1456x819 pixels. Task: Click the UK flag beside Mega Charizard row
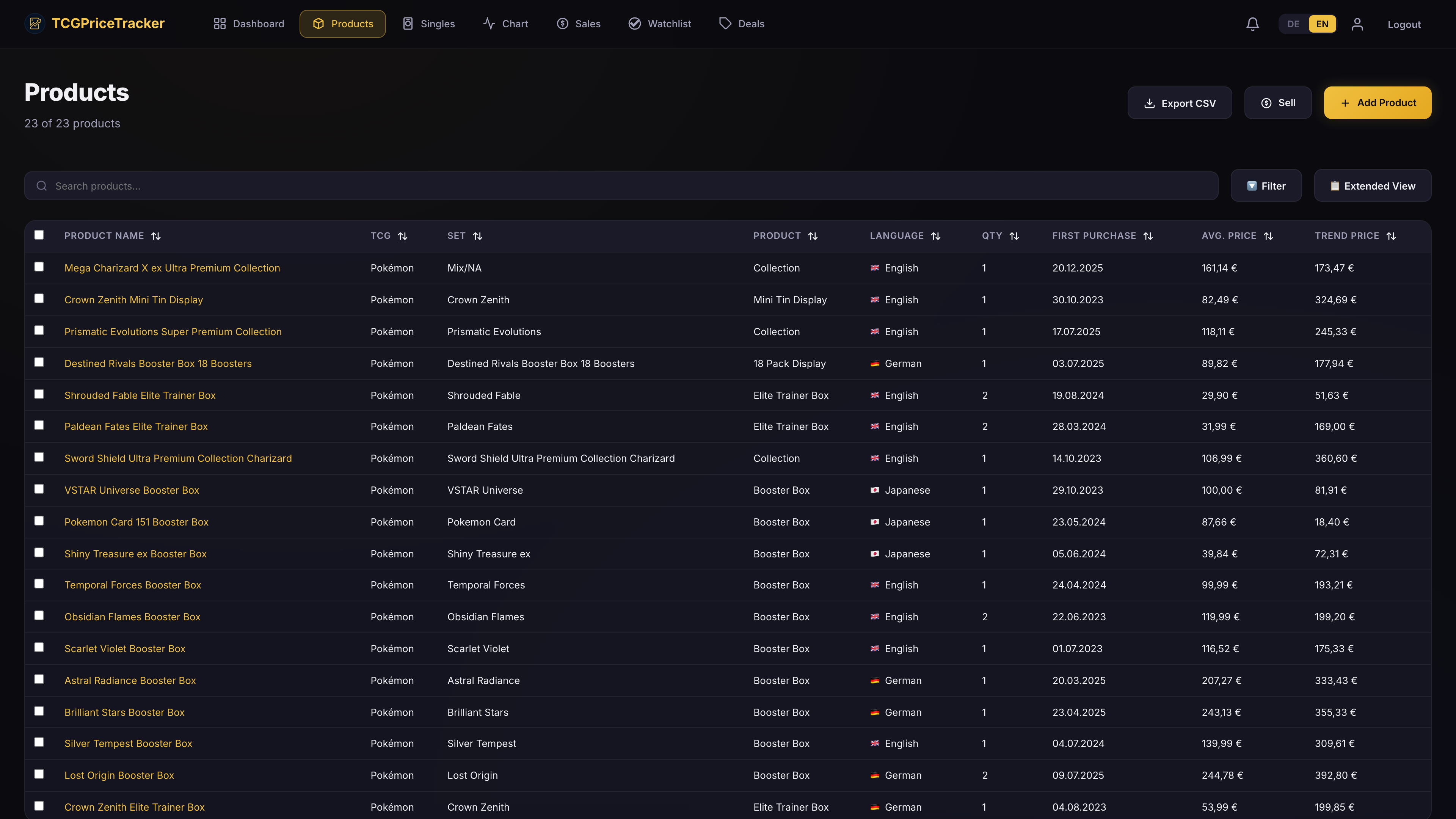tap(875, 268)
